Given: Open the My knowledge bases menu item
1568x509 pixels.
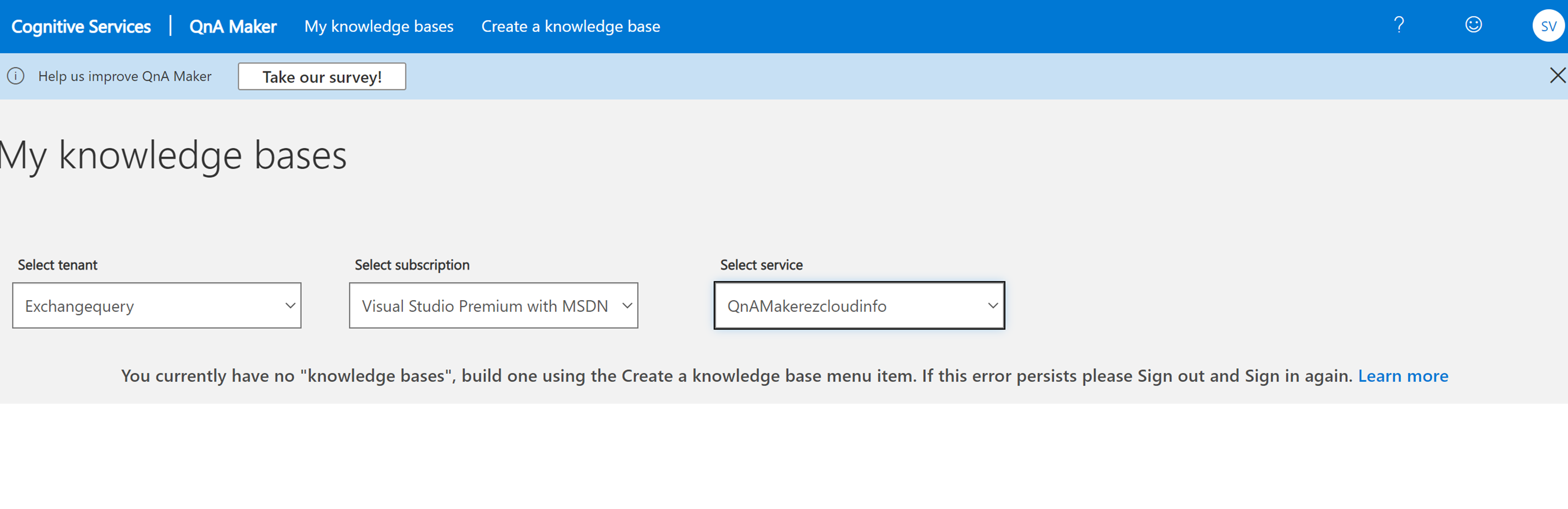Looking at the screenshot, I should pyautogui.click(x=379, y=27).
